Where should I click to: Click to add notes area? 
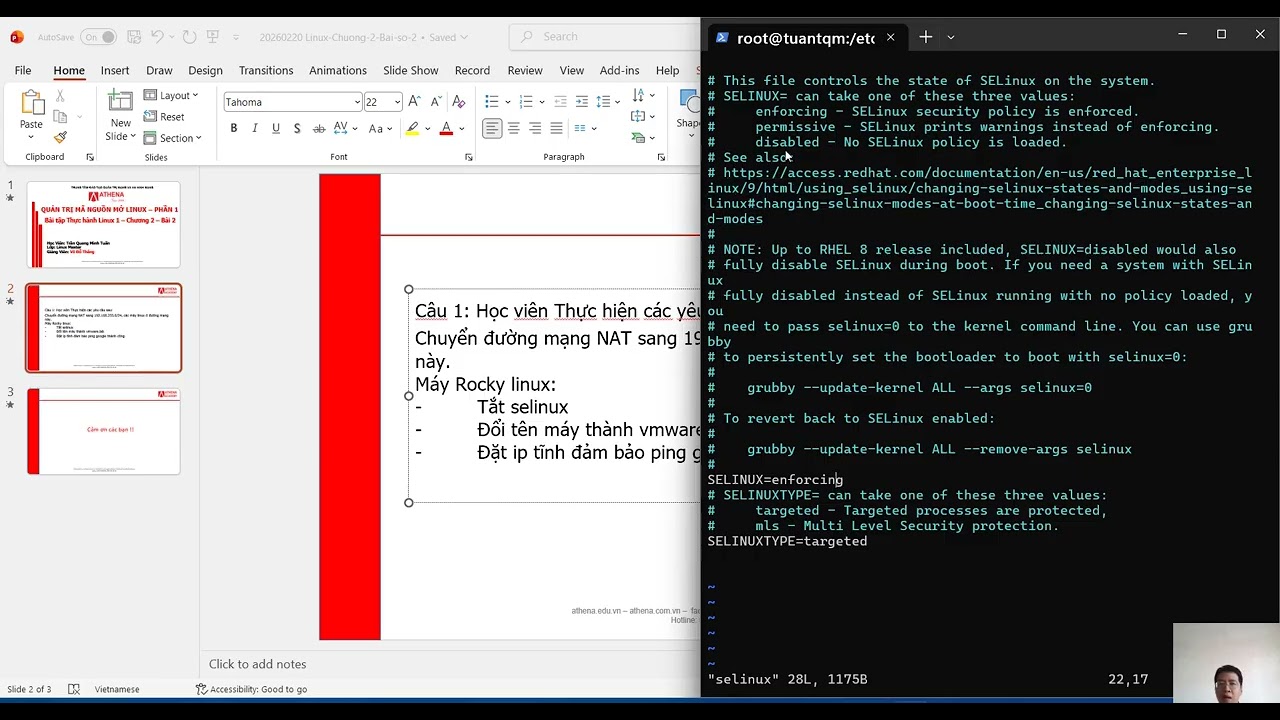(x=257, y=664)
